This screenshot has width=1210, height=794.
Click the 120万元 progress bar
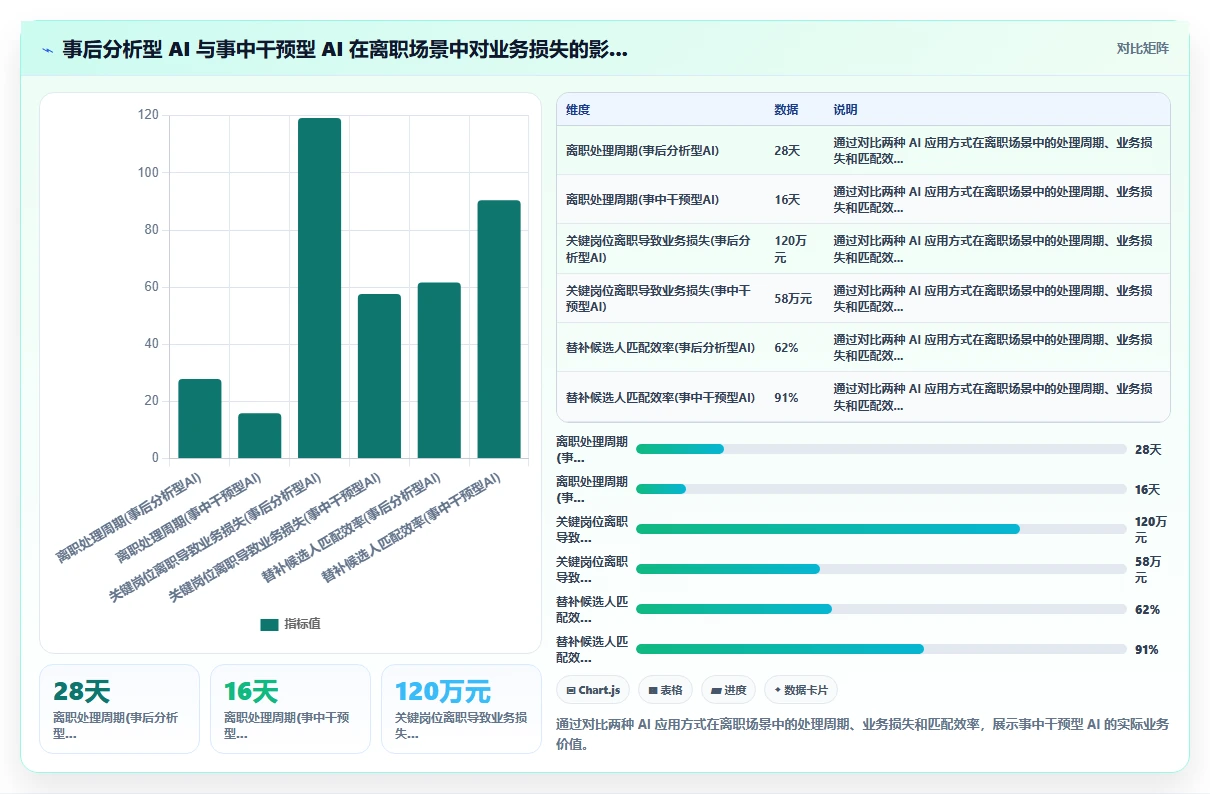[881, 529]
